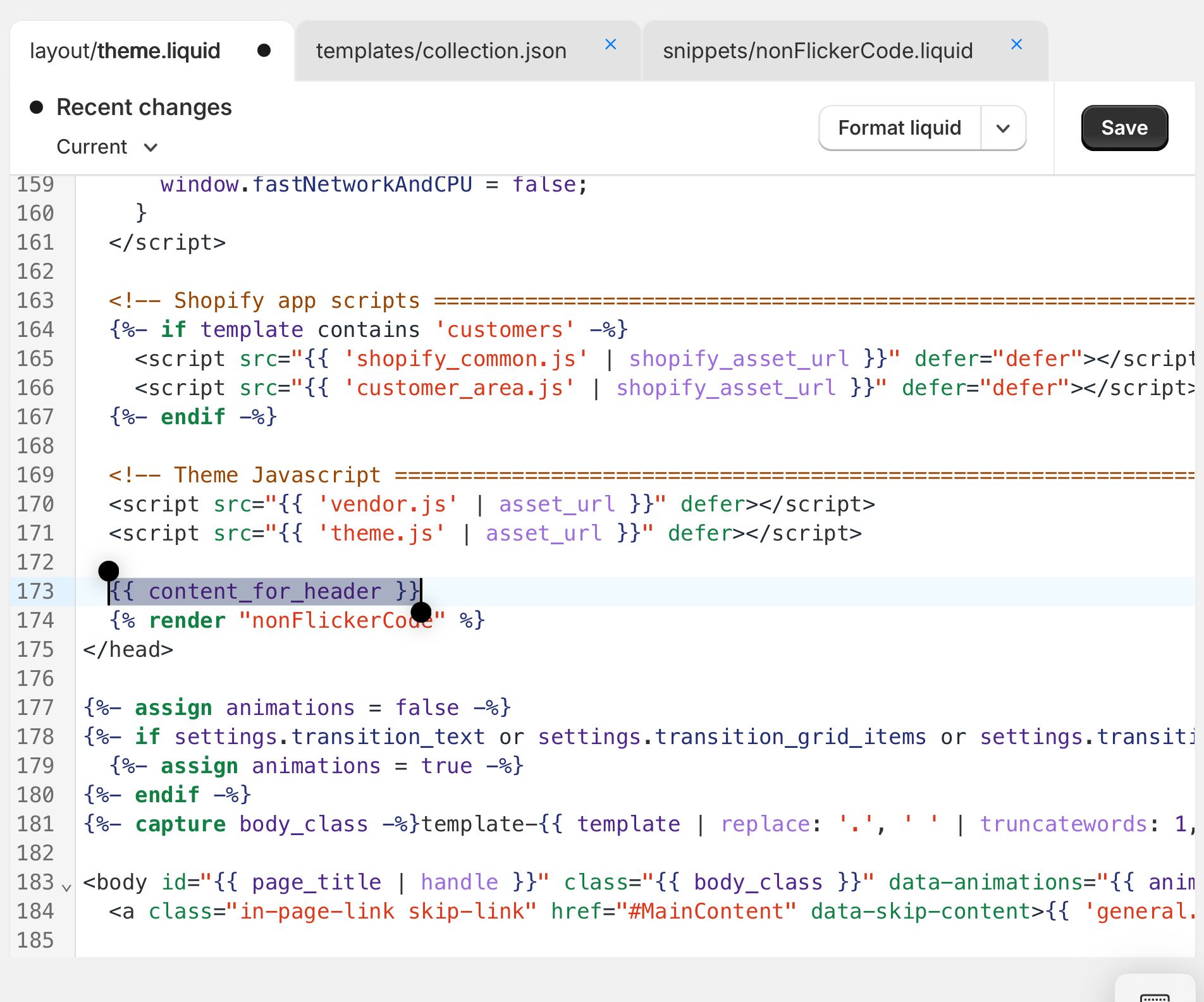Click the text 'content_for_header' on line 173

pyautogui.click(x=265, y=591)
